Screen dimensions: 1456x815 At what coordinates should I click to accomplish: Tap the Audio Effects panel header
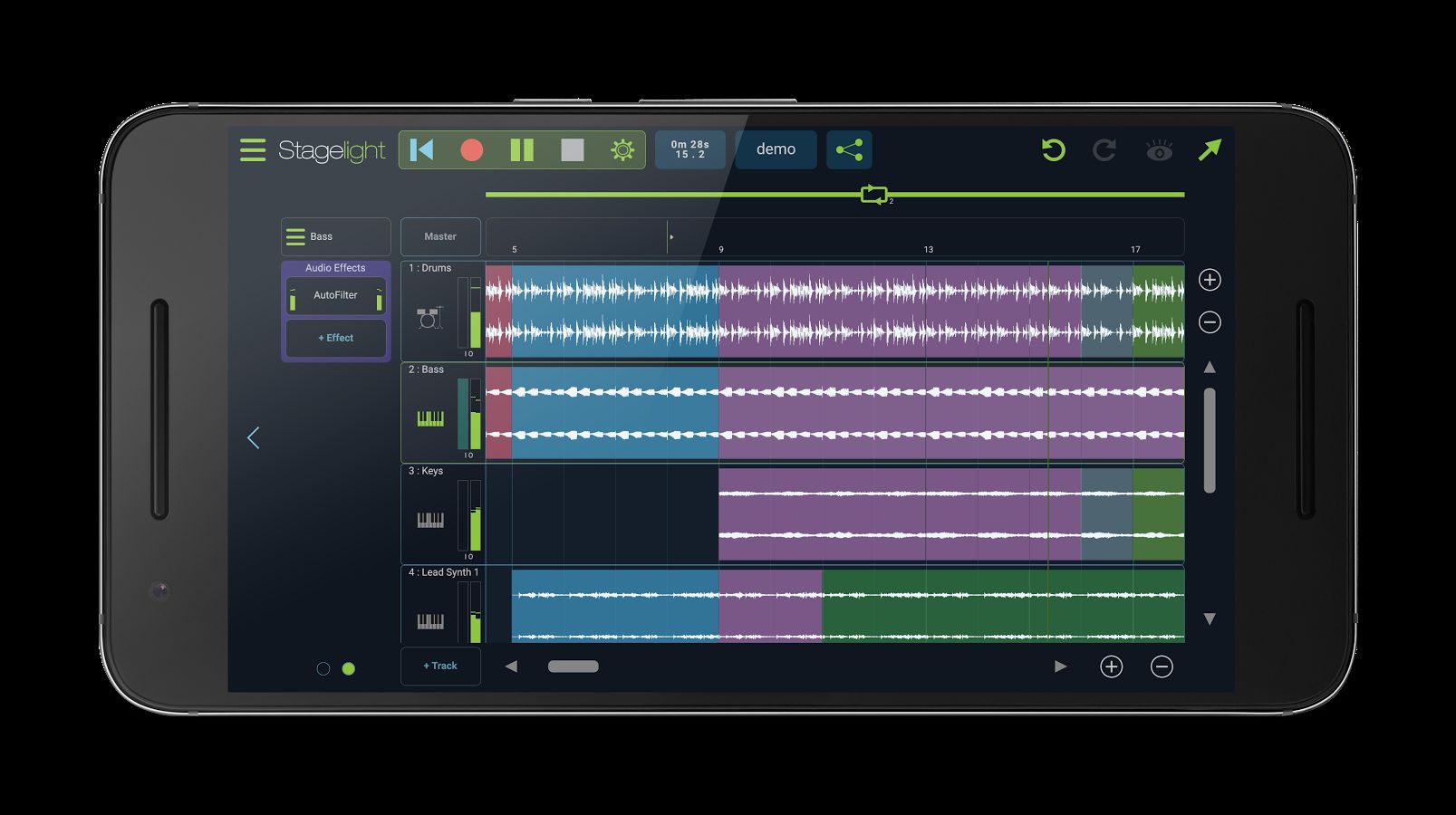pos(335,269)
